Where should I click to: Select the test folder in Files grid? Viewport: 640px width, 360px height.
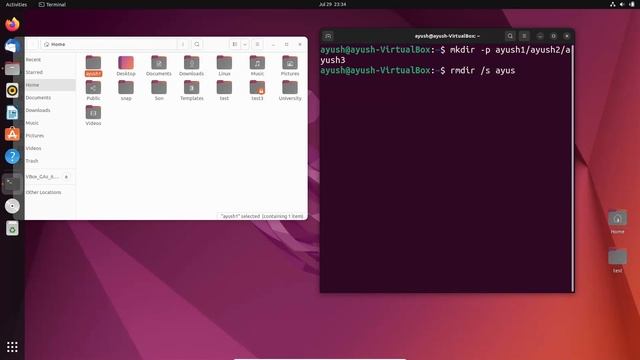pyautogui.click(x=224, y=91)
